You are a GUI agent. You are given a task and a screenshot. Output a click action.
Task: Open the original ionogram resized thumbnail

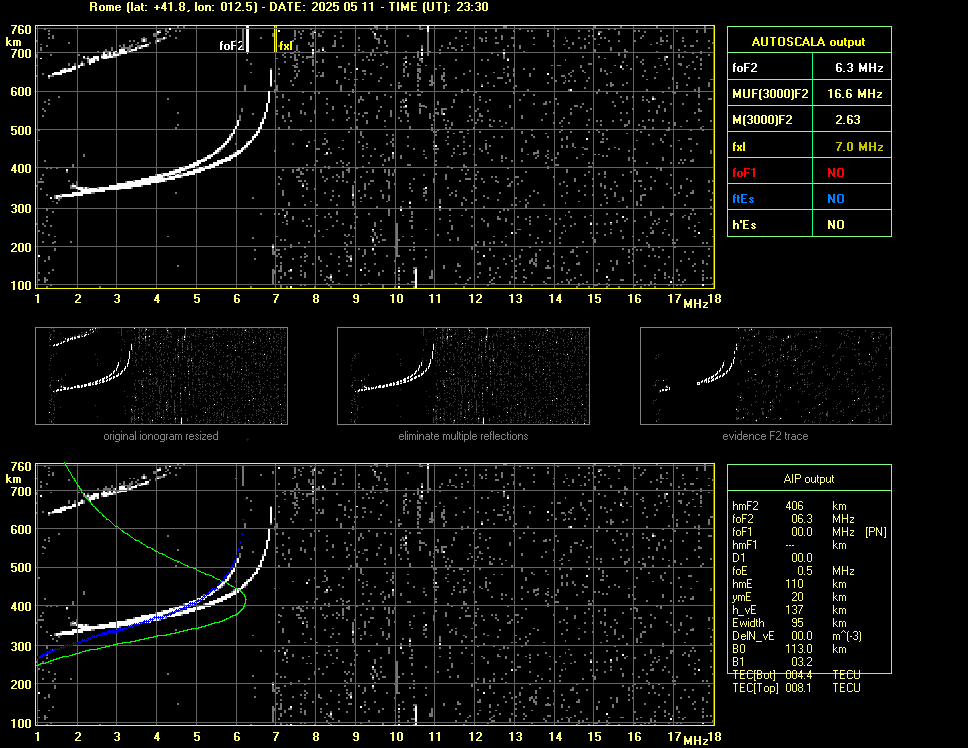point(161,376)
